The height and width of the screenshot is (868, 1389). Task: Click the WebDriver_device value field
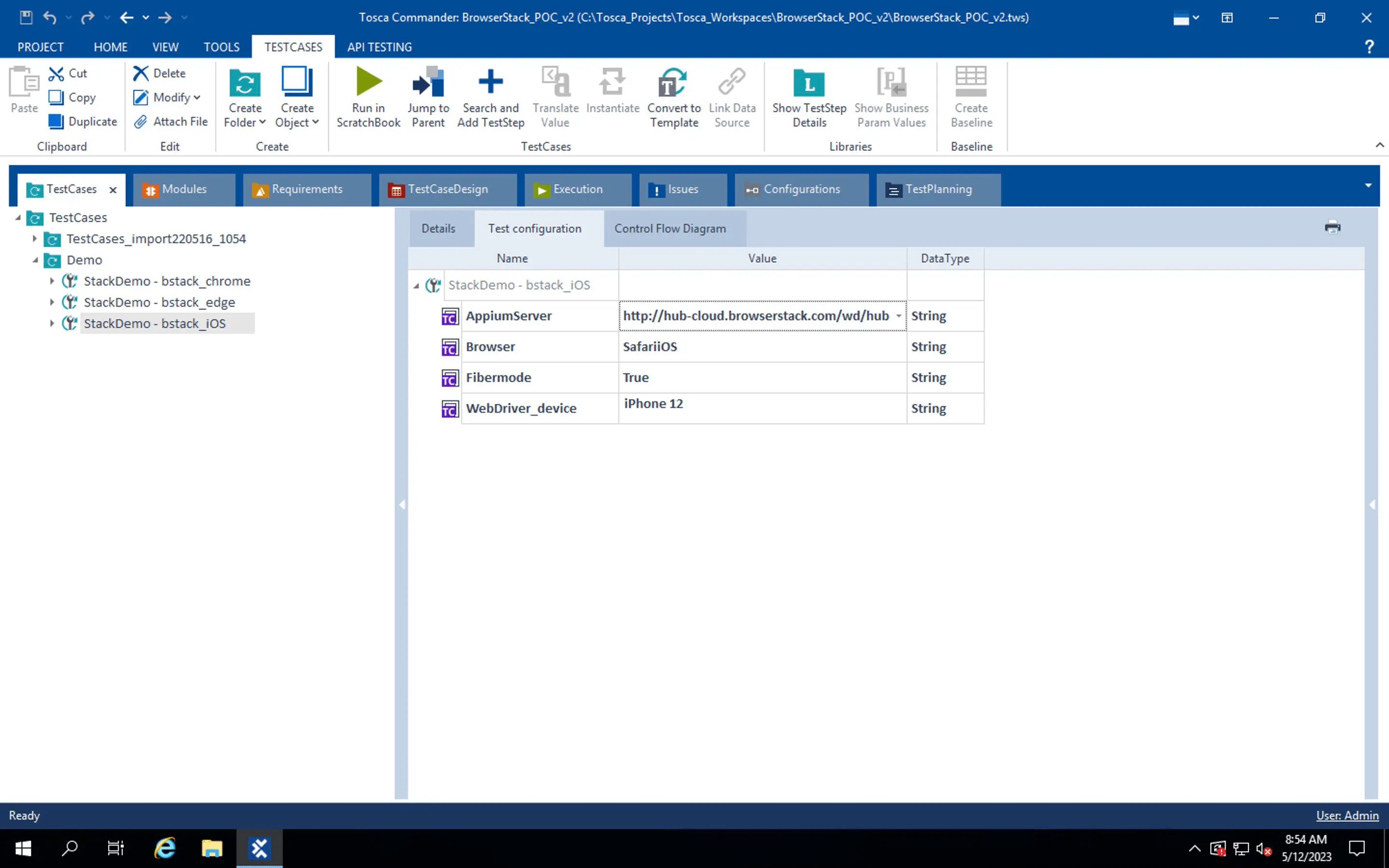tap(761, 408)
